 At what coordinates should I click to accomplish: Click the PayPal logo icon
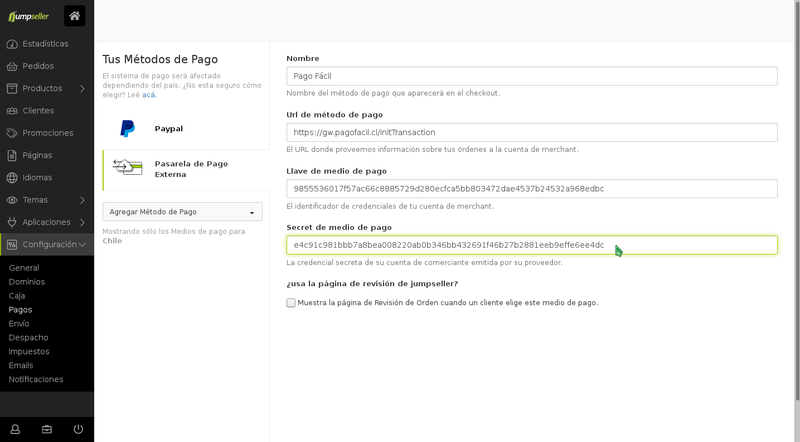pos(128,129)
